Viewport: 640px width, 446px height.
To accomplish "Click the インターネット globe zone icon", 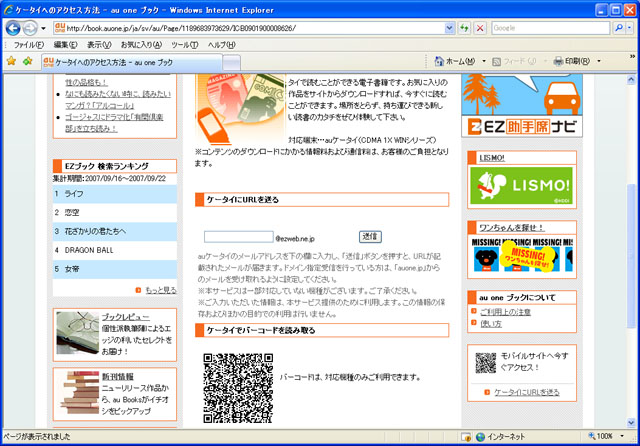I will pos(480,437).
